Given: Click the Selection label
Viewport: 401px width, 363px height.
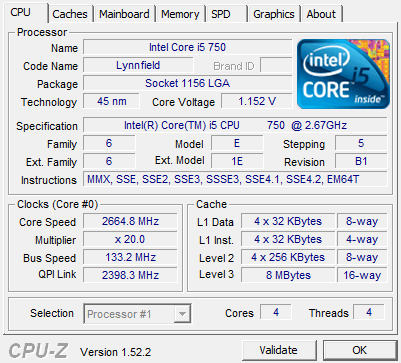Looking at the screenshot, I should tap(52, 313).
